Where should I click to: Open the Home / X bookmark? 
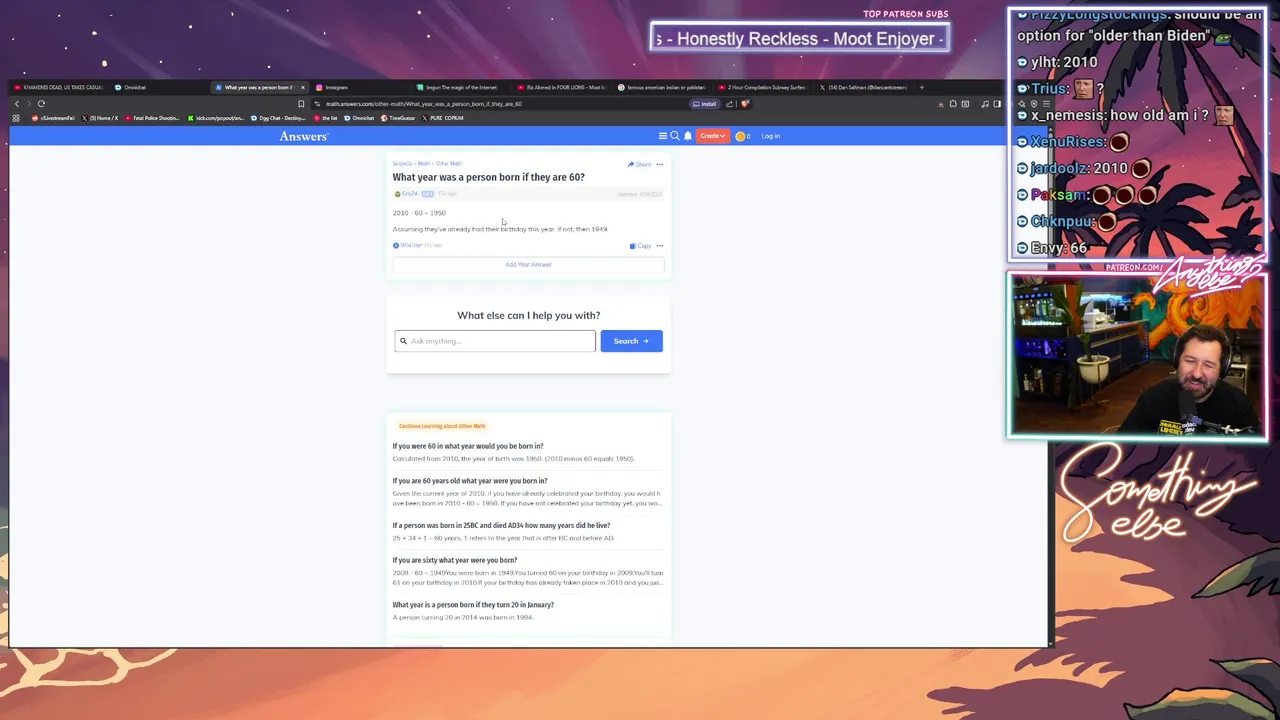click(x=101, y=118)
